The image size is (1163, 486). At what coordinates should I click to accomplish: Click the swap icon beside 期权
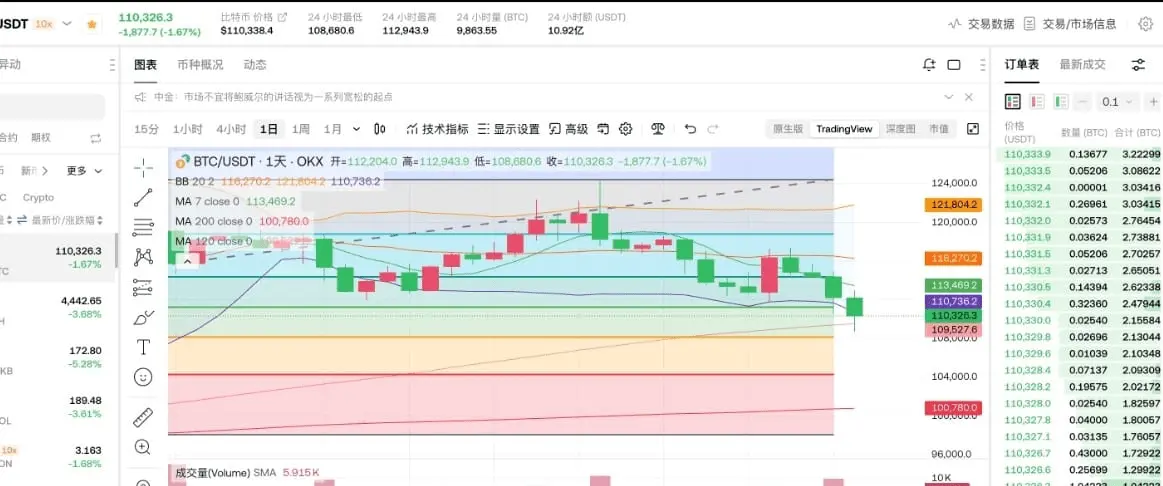coord(96,138)
